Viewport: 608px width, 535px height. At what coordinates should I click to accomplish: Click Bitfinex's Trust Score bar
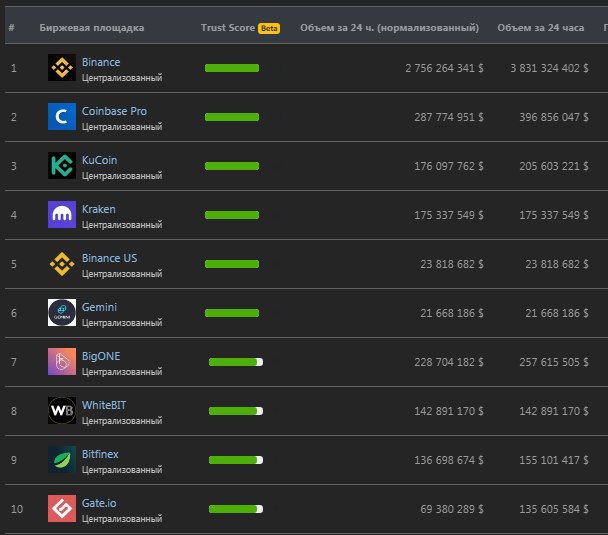(x=236, y=460)
